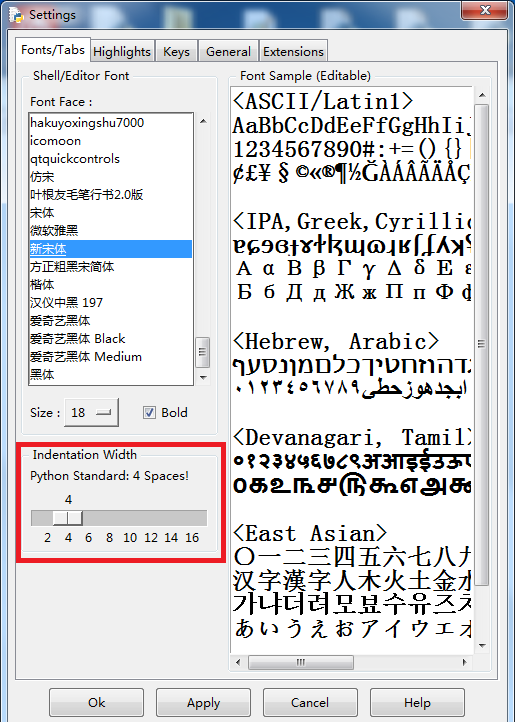Screen dimensions: 515x722
Task: Select the 仿宋 font
Action: tap(111, 176)
